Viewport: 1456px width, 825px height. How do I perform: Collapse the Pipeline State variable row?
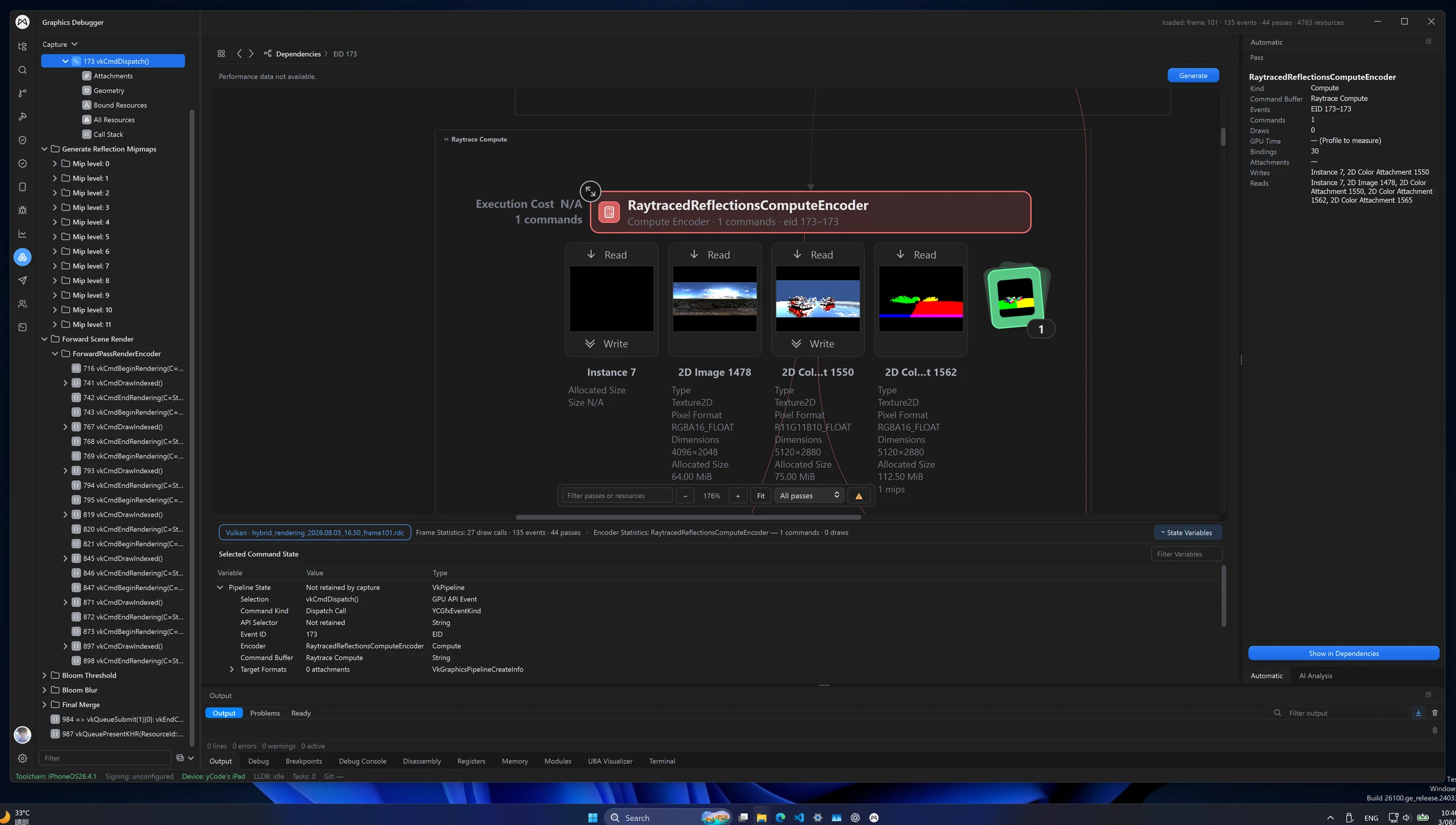(220, 588)
